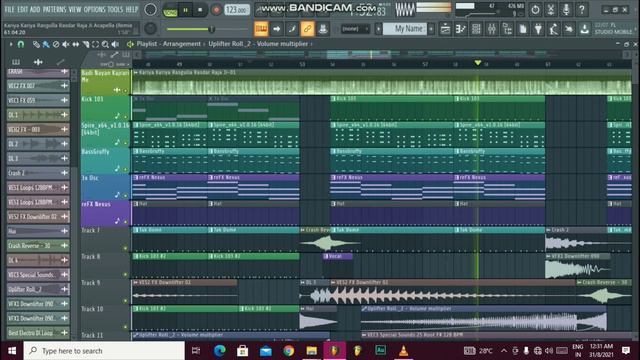This screenshot has width=640, height=360.
Task: Open the Mixer icon
Action: point(492,29)
